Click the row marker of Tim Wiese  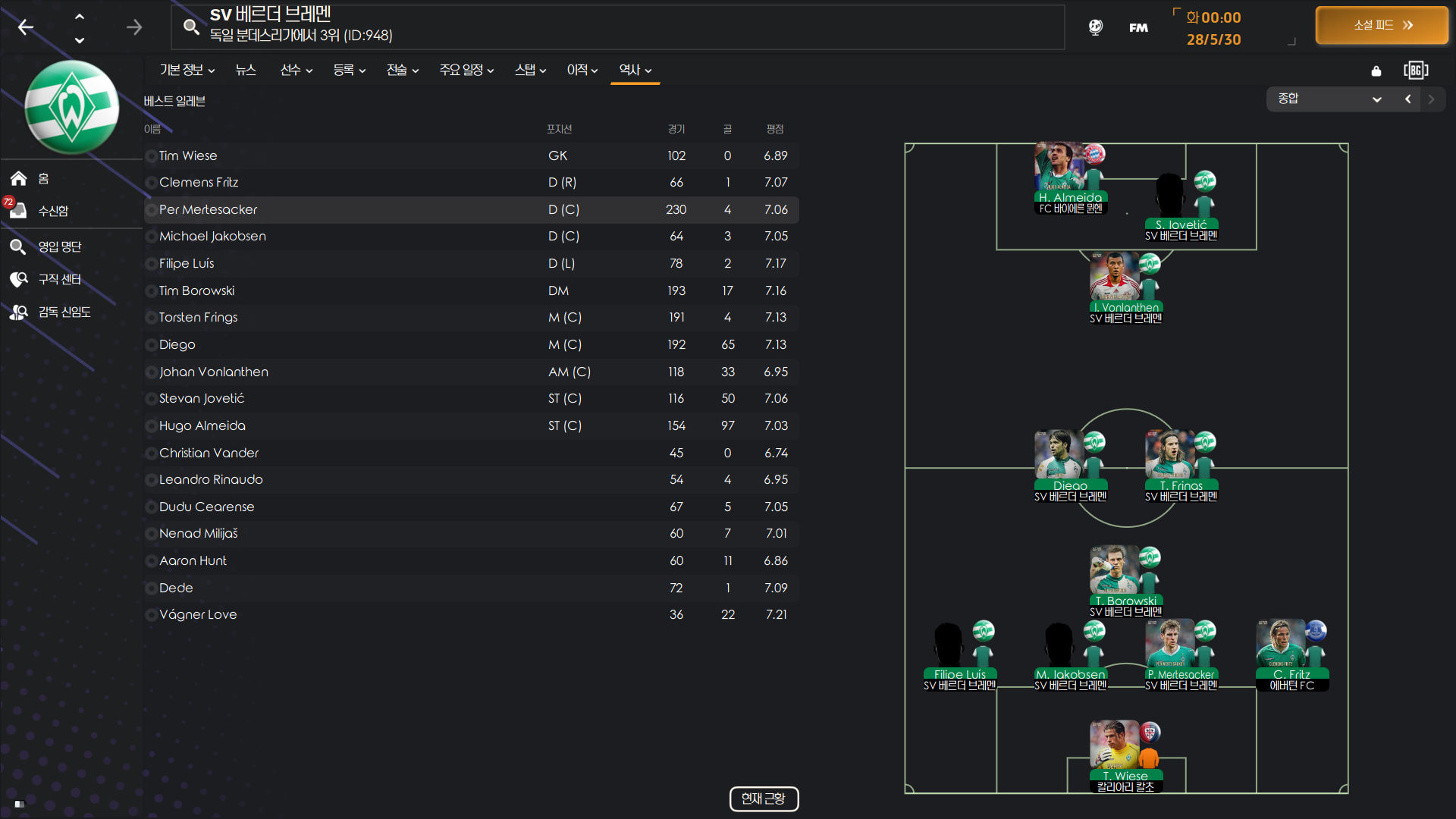point(151,156)
